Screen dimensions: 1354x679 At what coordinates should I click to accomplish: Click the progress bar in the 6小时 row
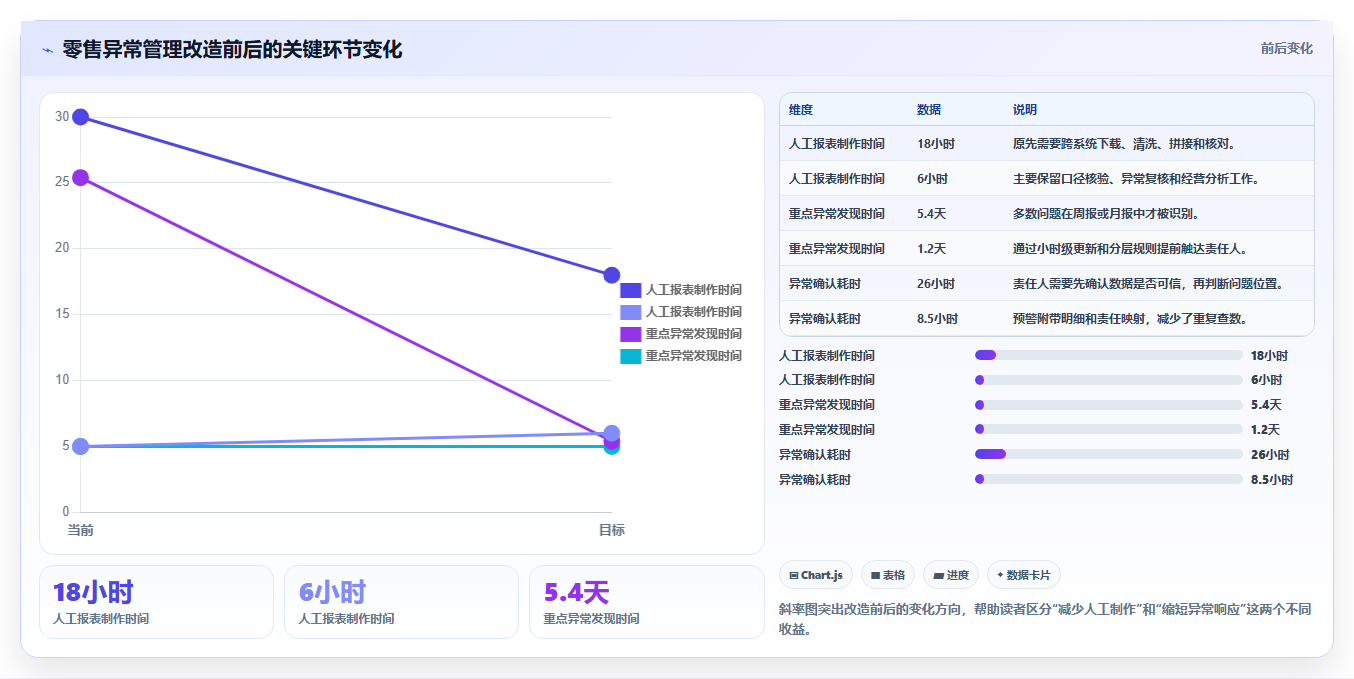point(1108,380)
